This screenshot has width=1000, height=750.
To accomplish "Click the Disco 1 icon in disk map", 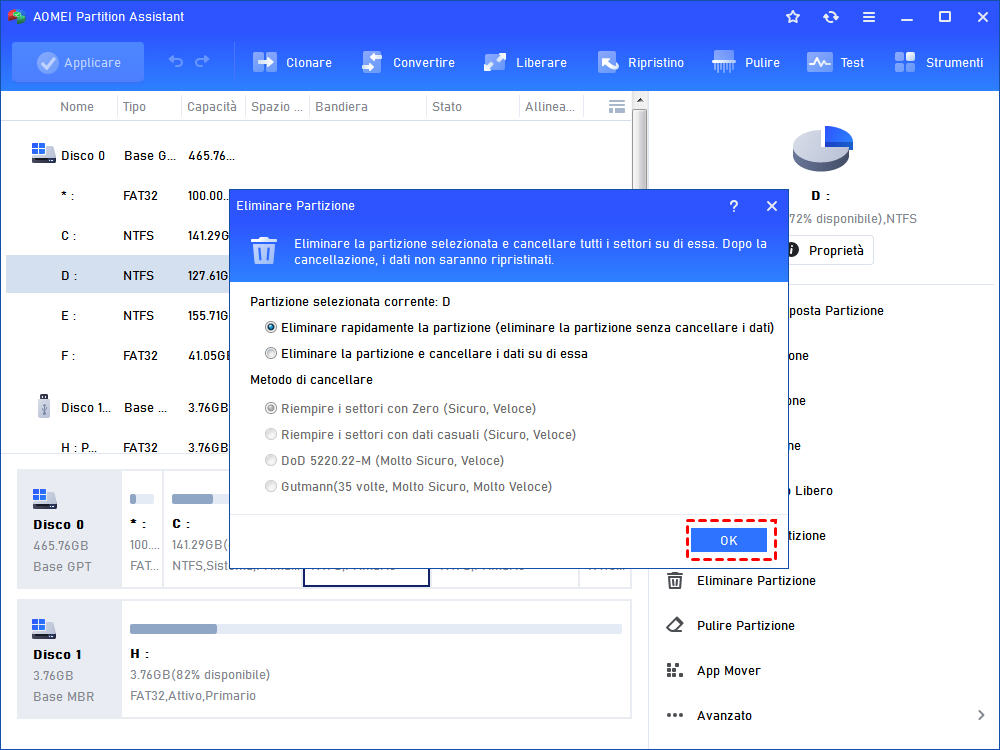I will 44,629.
